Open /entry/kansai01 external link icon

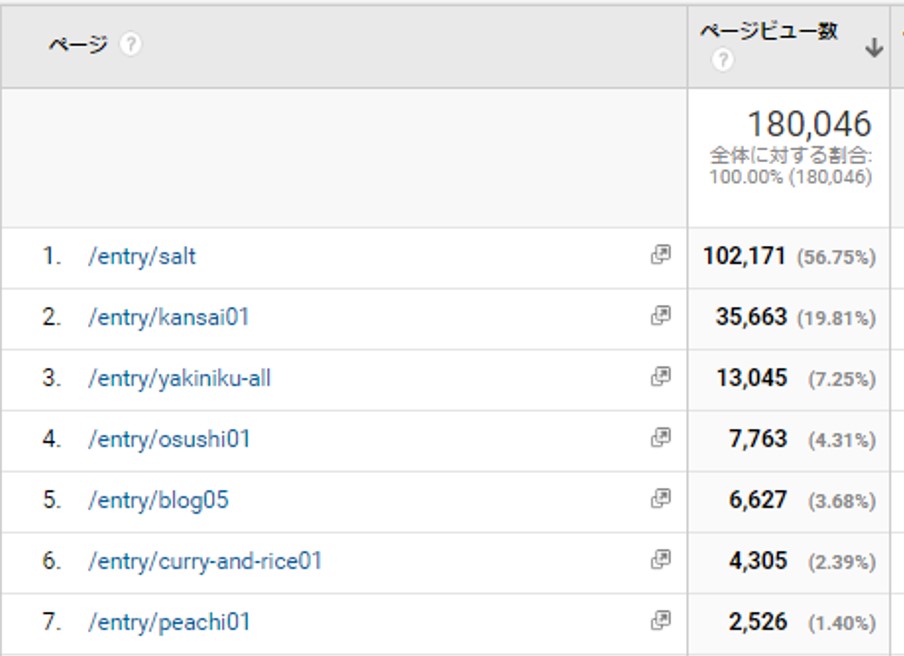click(x=661, y=315)
